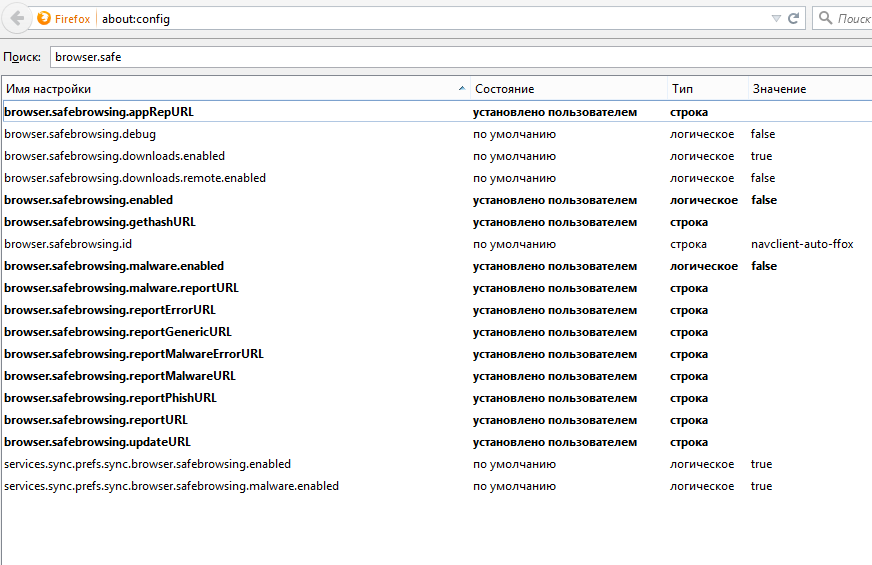The image size is (872, 565).
Task: Click the reload page icon
Action: click(794, 18)
